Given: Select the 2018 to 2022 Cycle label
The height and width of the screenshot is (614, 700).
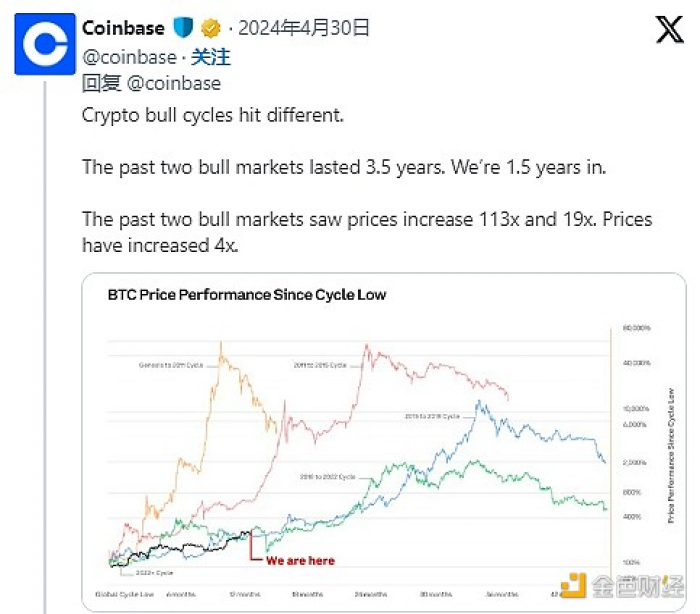Looking at the screenshot, I should 328,477.
